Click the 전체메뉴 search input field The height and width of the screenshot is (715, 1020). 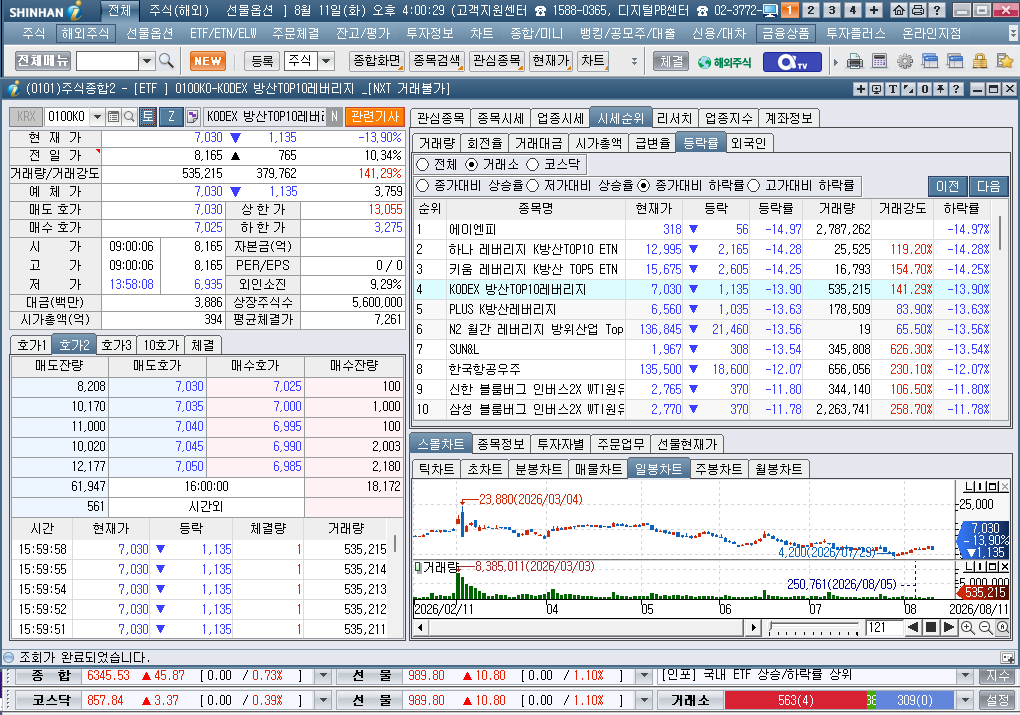(107, 61)
